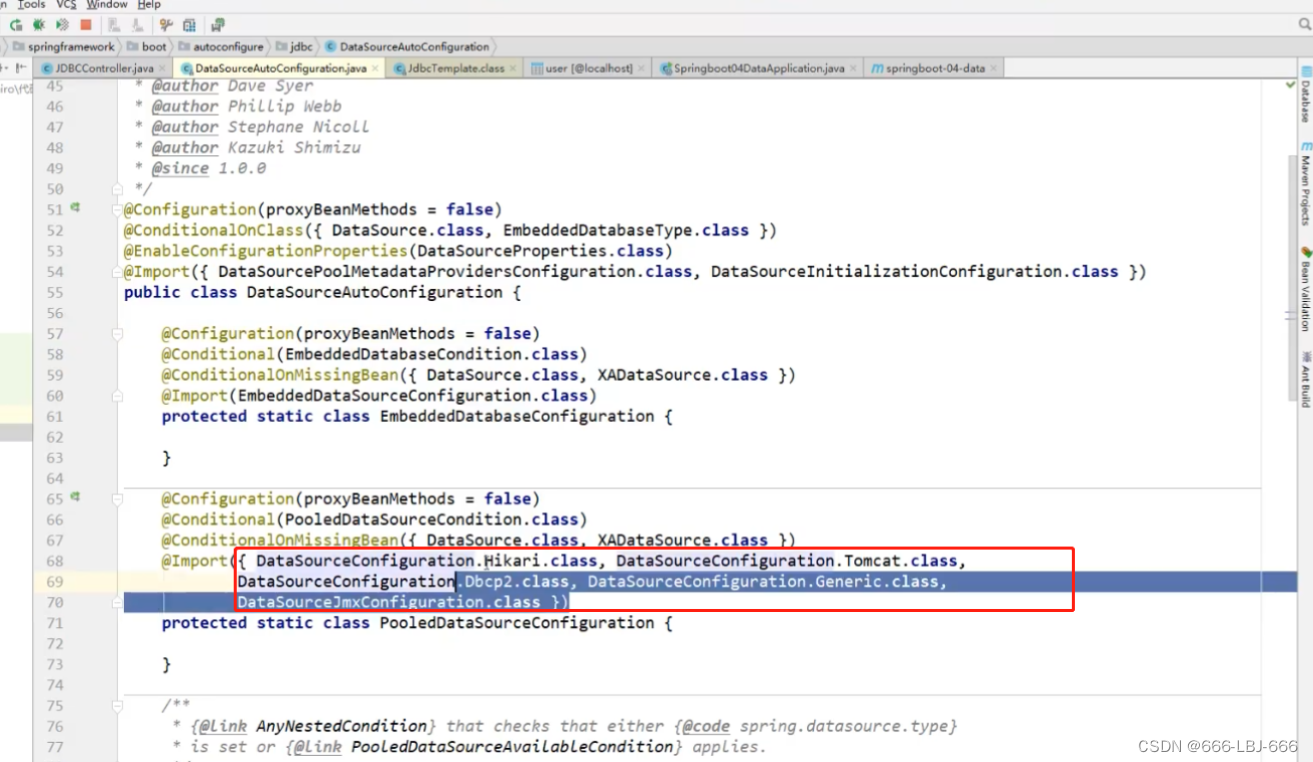Switch to Springboot04DataApplication.java tab
Image resolution: width=1313 pixels, height=762 pixels.
[758, 68]
